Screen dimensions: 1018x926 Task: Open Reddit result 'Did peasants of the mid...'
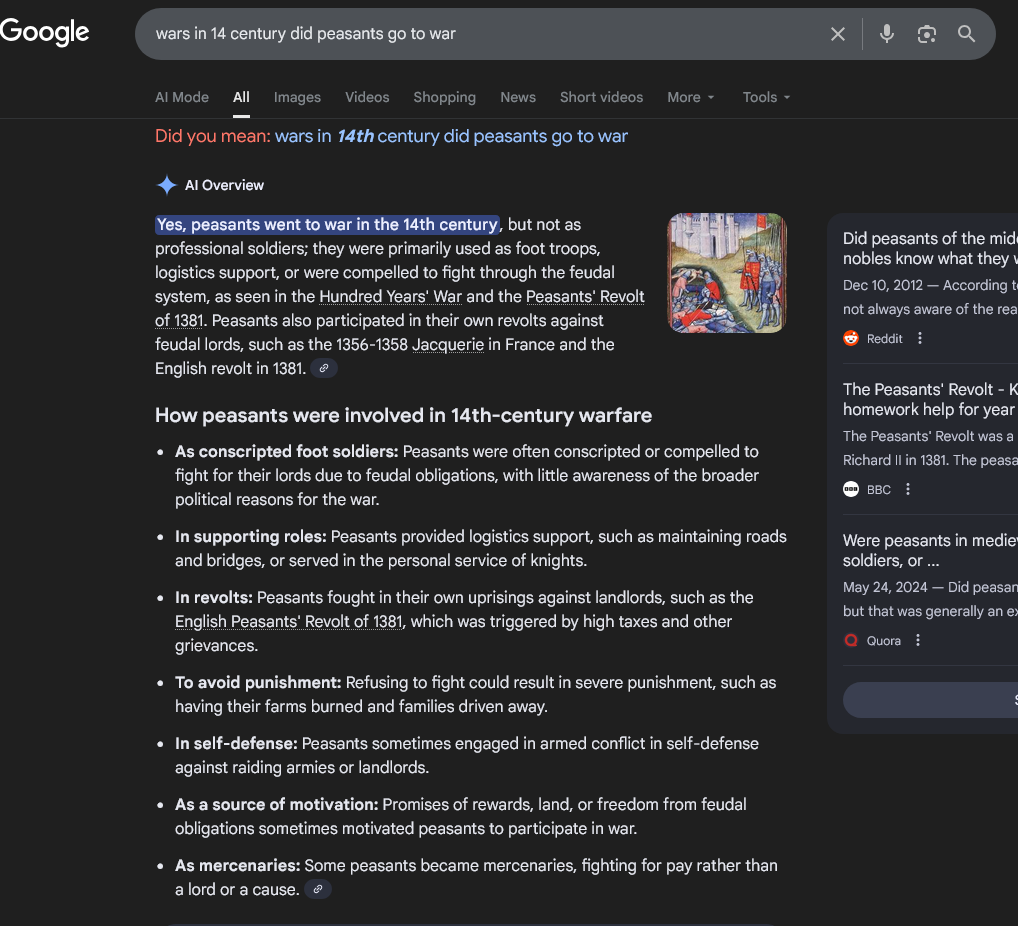pos(930,248)
